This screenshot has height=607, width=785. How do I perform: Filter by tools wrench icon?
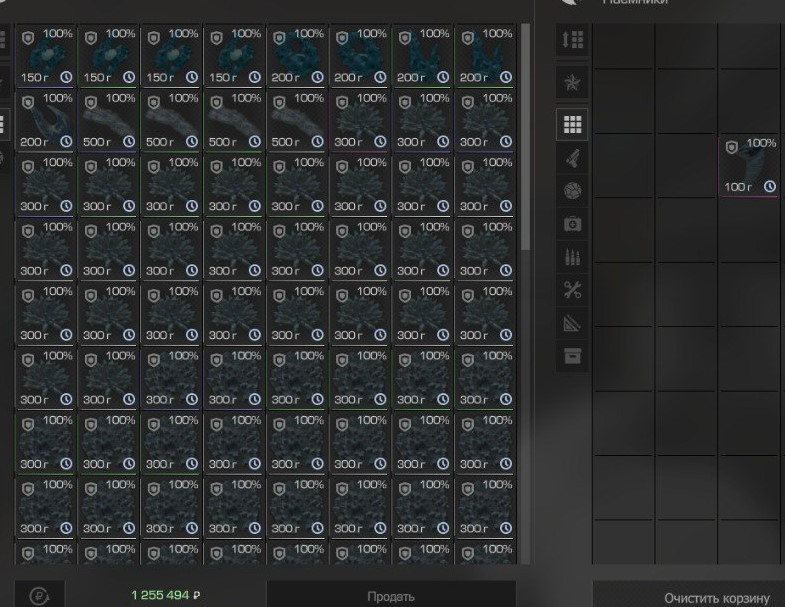573,290
